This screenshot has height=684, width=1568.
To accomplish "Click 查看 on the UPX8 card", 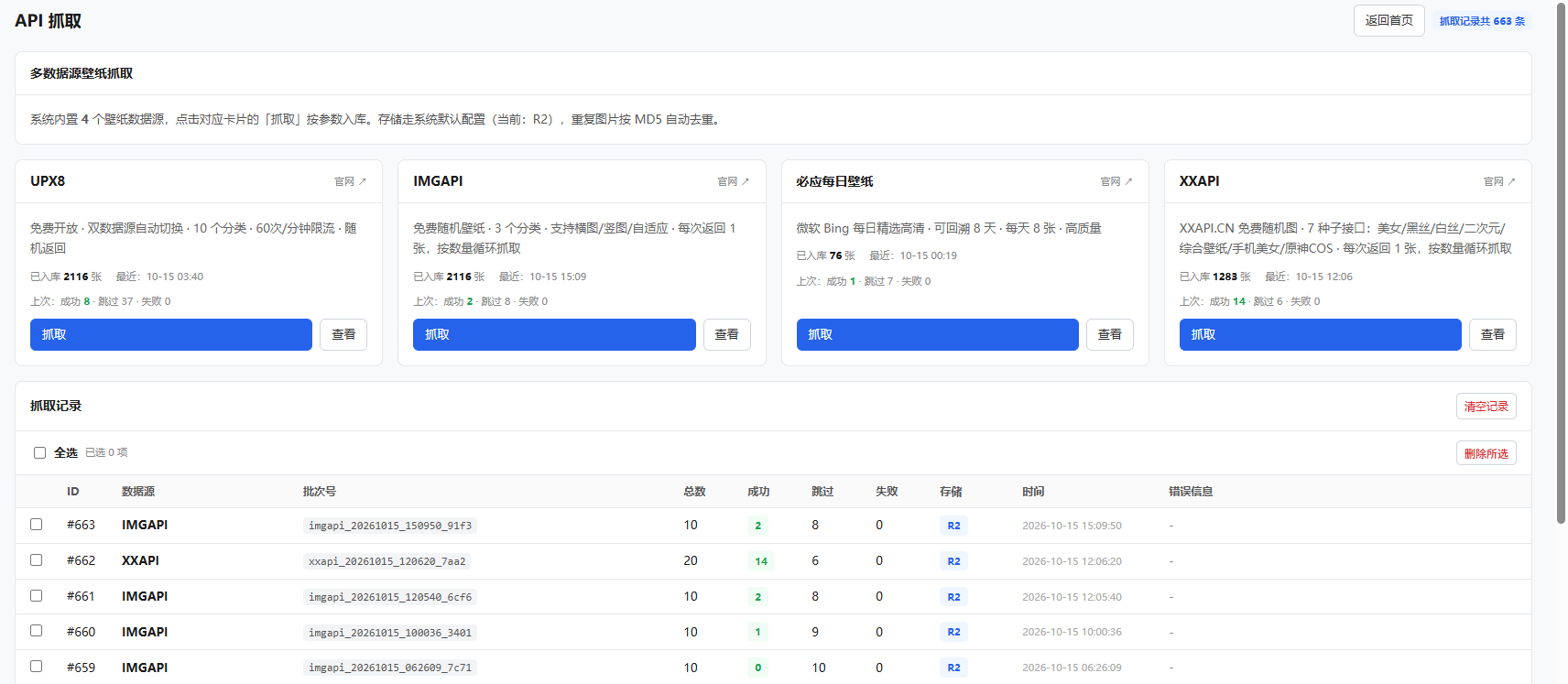I will [343, 334].
